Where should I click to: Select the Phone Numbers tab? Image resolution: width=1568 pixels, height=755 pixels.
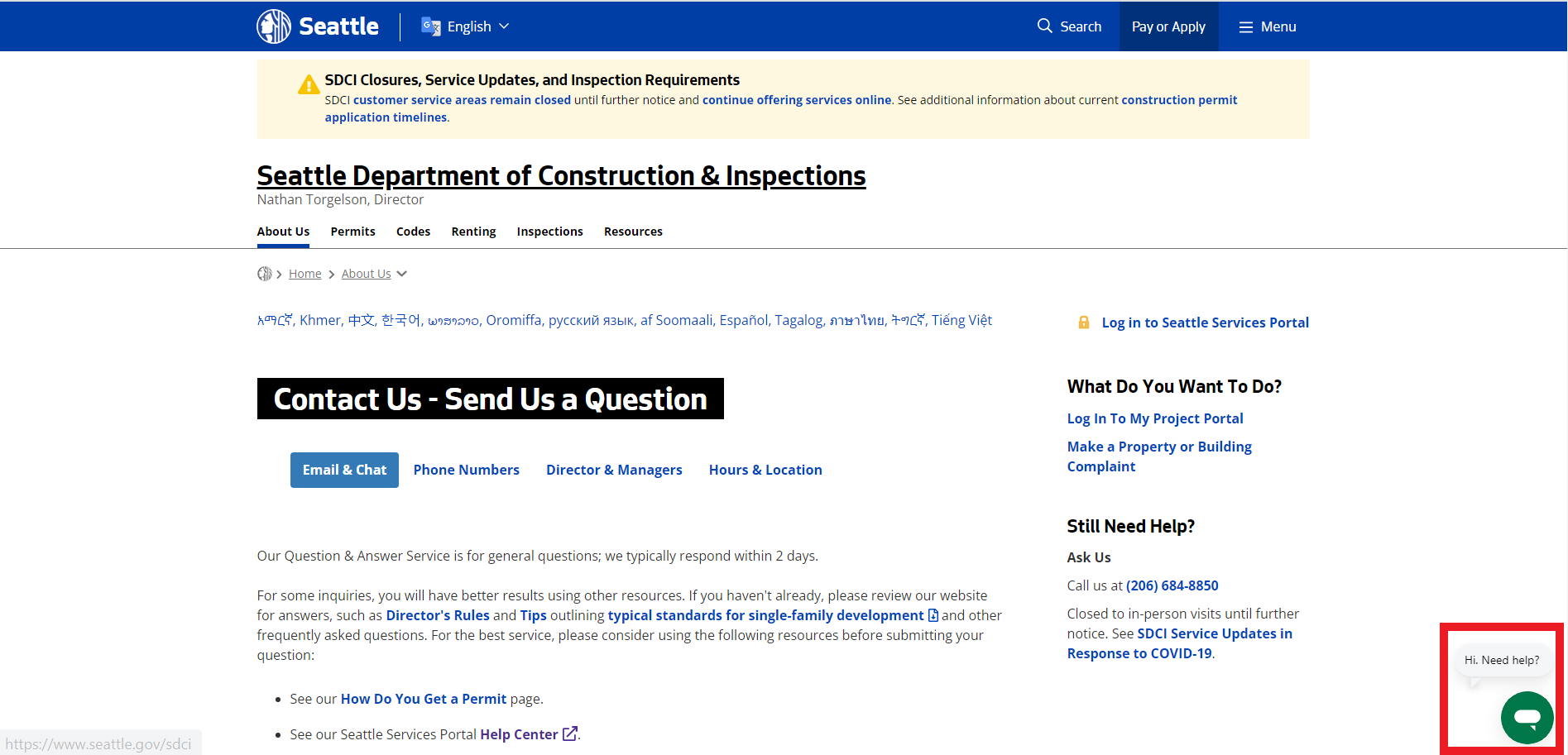click(x=467, y=470)
